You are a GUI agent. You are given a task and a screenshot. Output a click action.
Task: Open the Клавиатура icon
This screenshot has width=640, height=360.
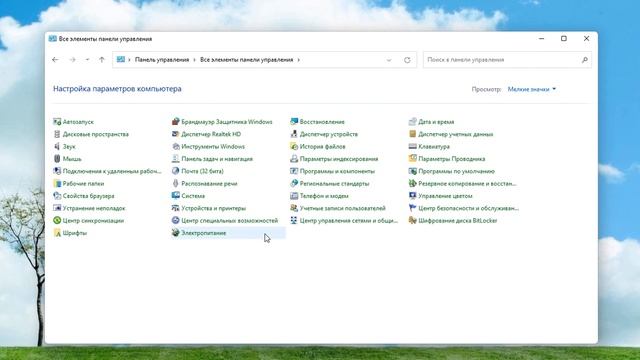click(x=413, y=146)
